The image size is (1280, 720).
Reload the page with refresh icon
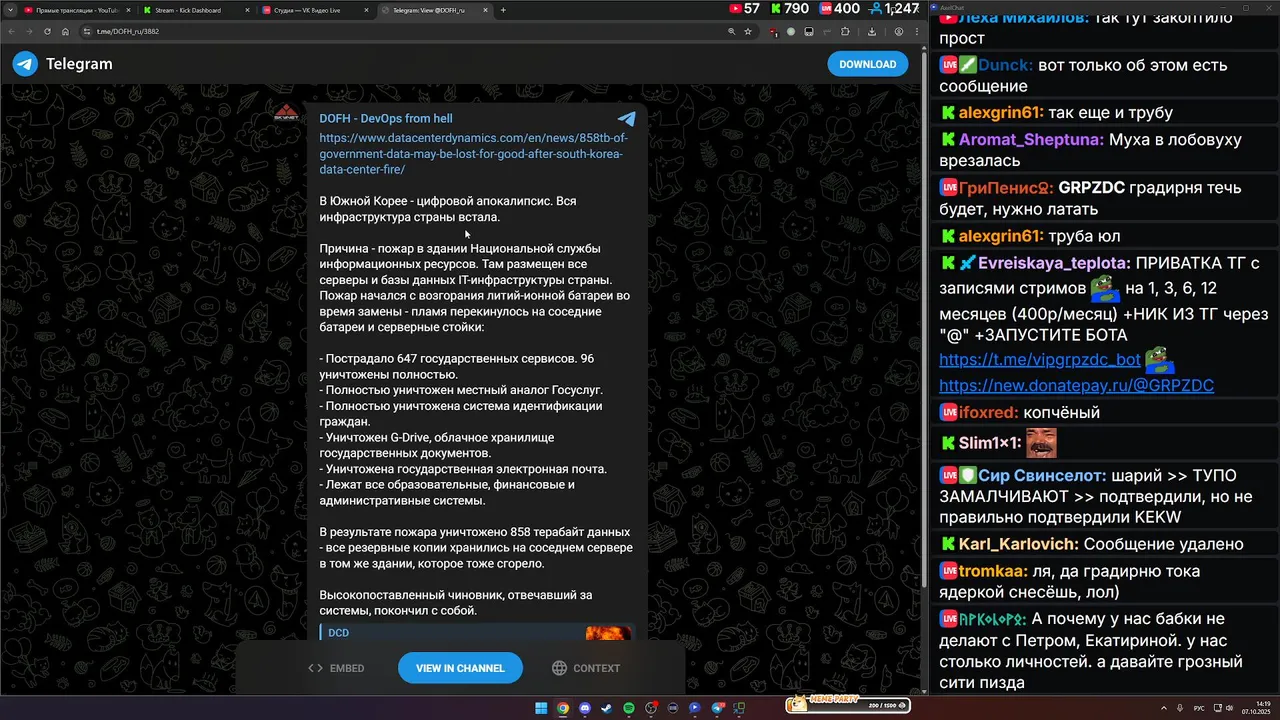coord(46,31)
